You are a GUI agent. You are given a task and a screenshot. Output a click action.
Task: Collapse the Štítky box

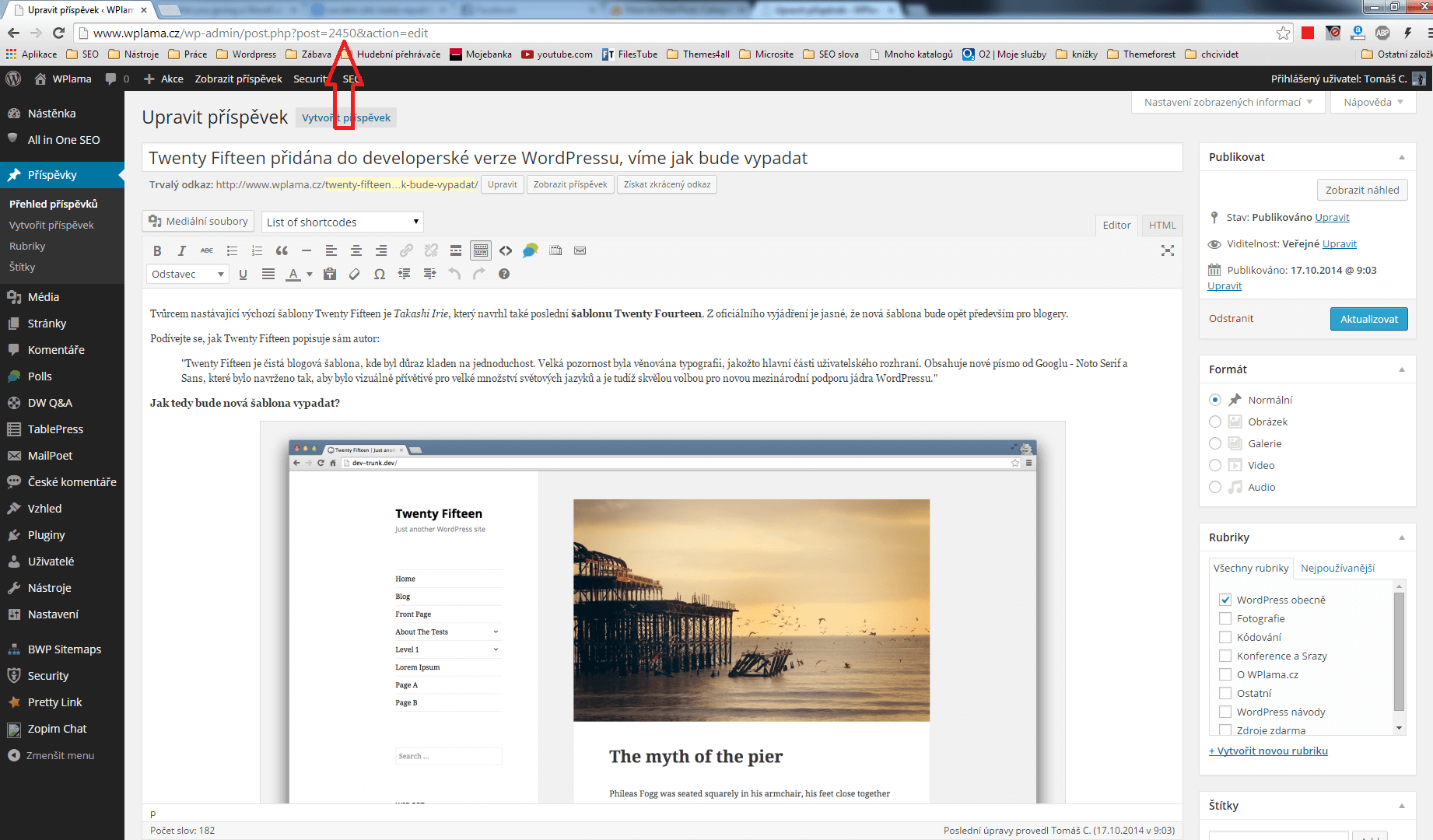click(x=1402, y=806)
